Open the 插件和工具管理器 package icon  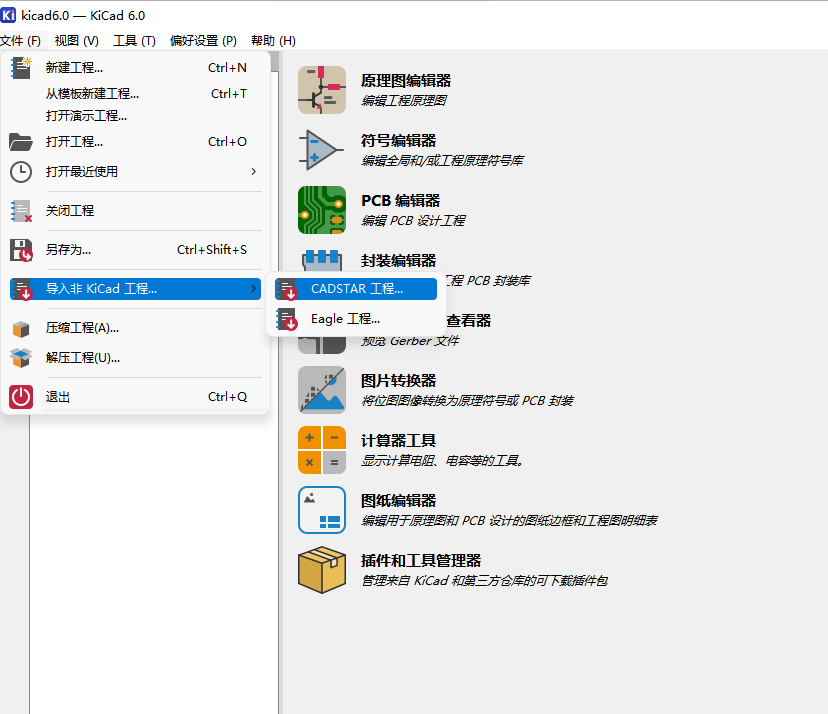pos(322,570)
